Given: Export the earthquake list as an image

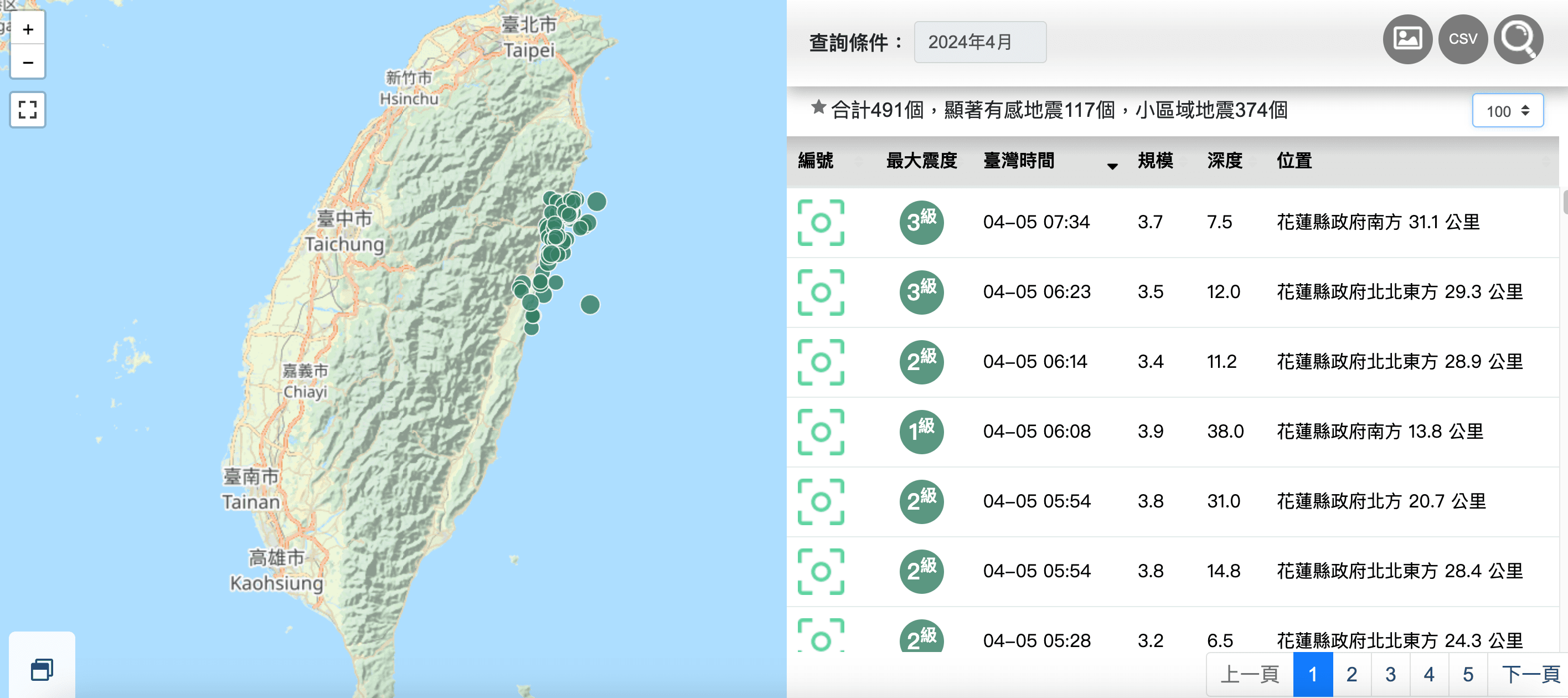Looking at the screenshot, I should tap(1407, 39).
